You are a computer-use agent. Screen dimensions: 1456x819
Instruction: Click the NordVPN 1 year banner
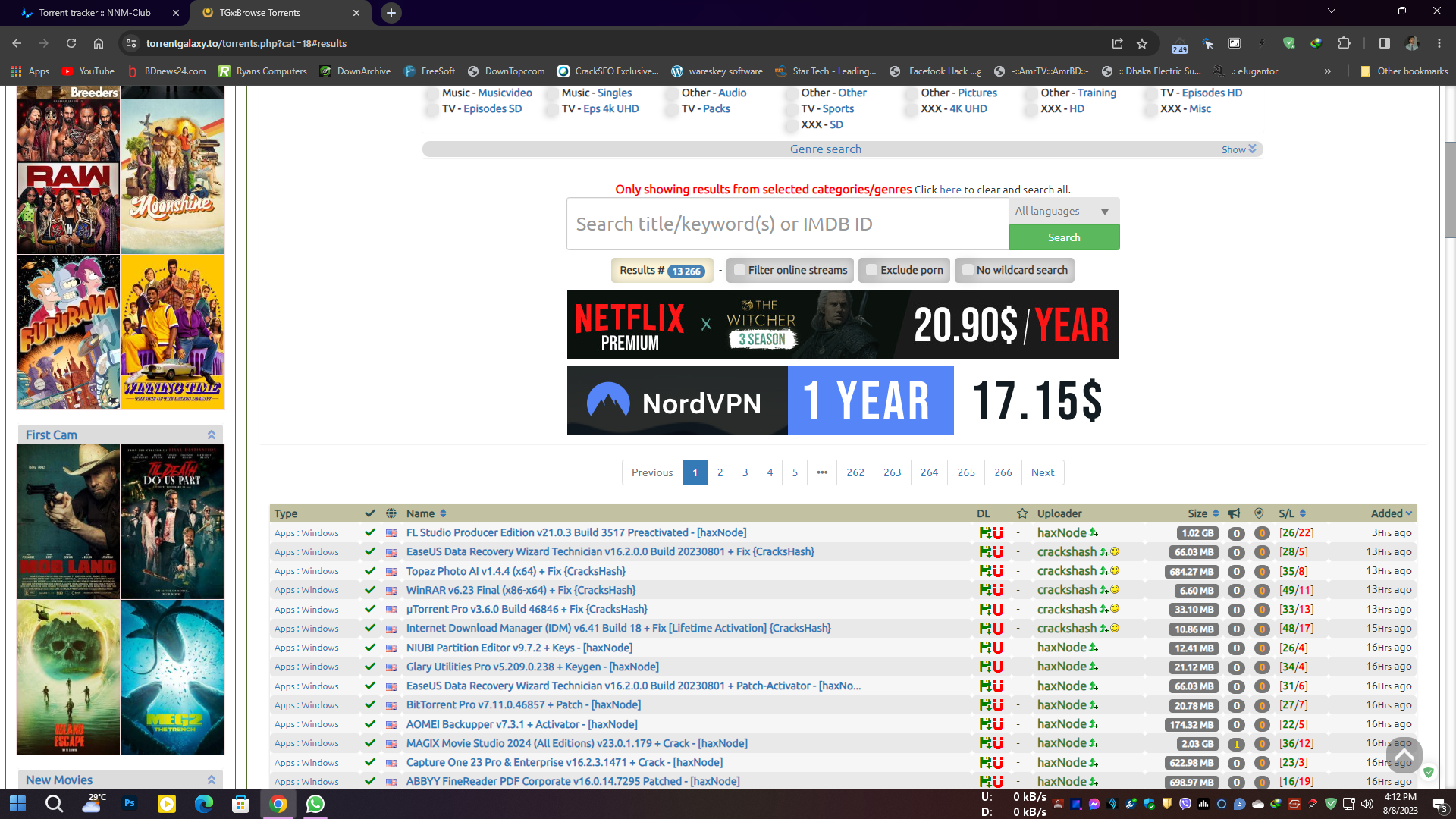[843, 400]
